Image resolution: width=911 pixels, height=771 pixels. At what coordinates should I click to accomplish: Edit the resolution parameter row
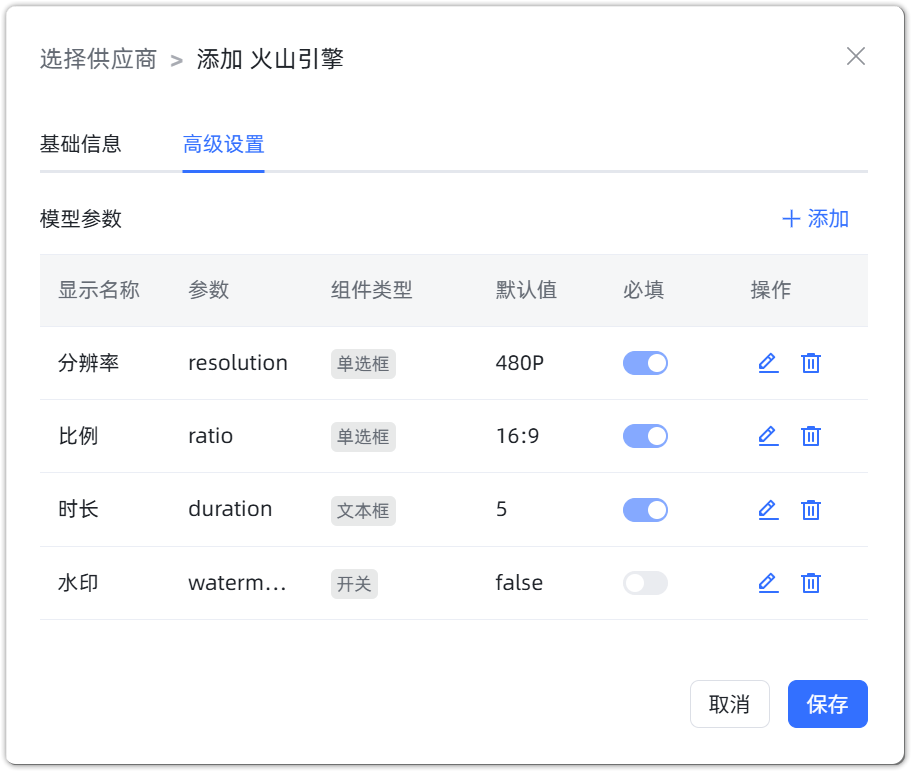(768, 363)
